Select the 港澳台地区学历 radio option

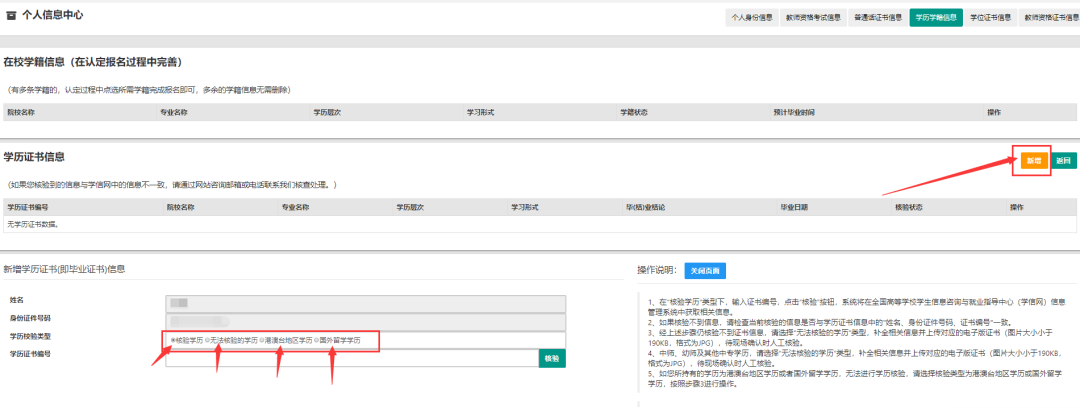point(262,340)
